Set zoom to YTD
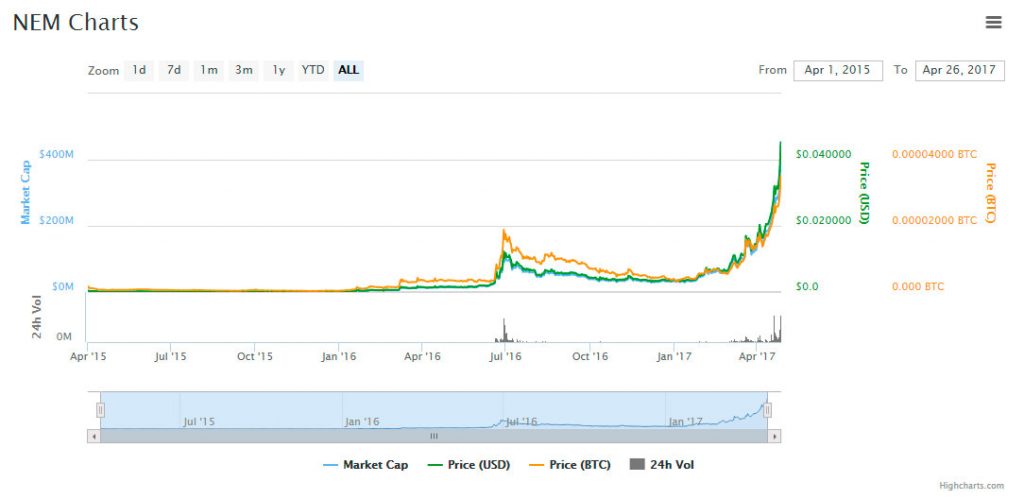Viewport: 1024px width, 499px height. [313, 70]
